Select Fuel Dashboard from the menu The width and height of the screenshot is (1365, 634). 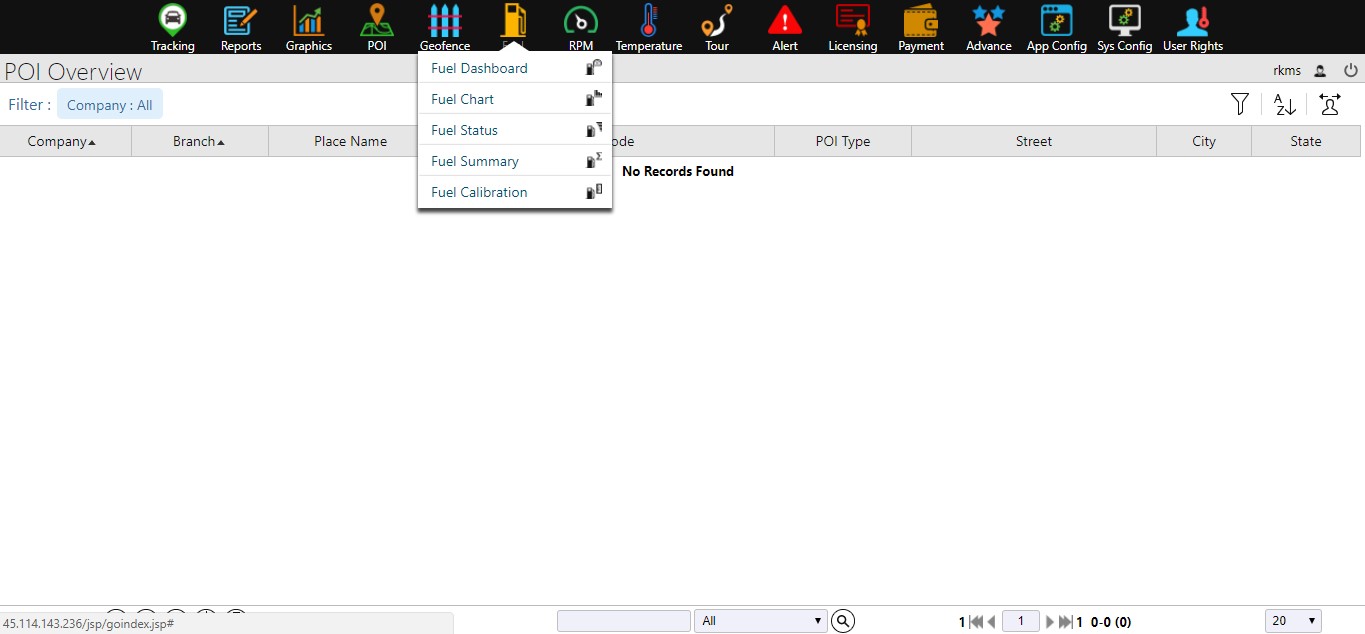[x=479, y=68]
